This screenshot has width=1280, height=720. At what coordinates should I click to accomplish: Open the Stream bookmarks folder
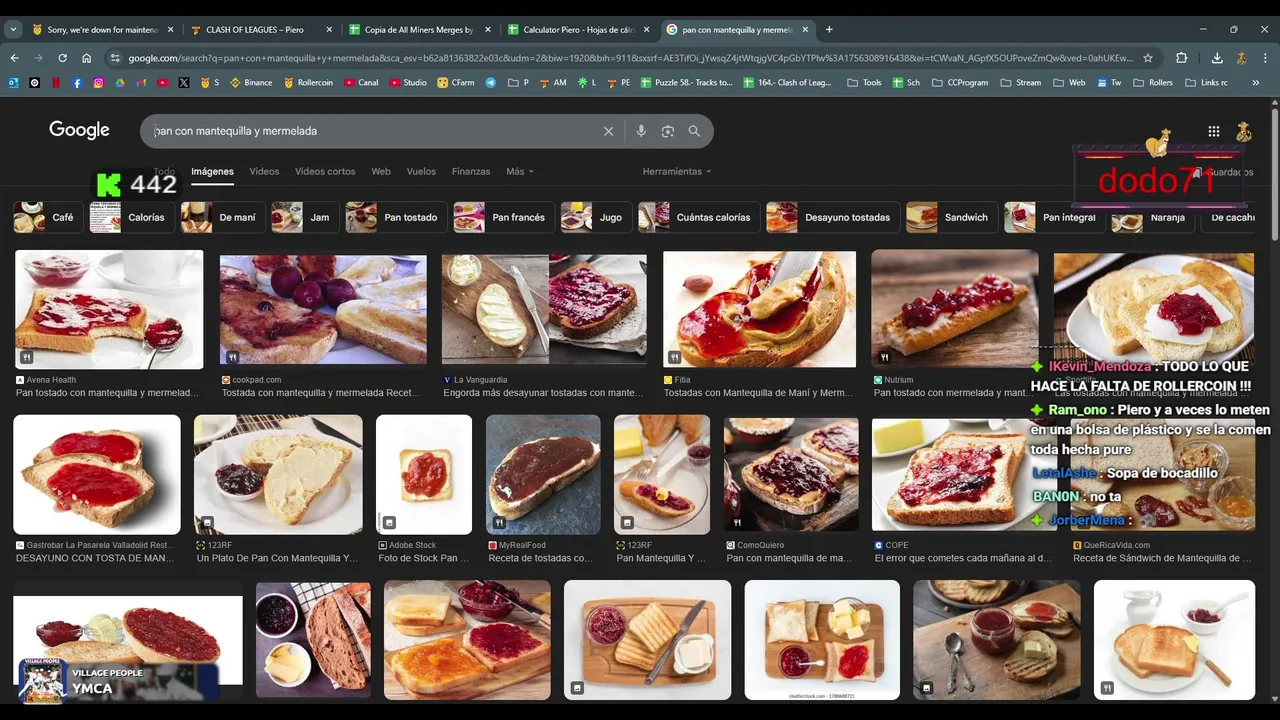[x=1020, y=83]
